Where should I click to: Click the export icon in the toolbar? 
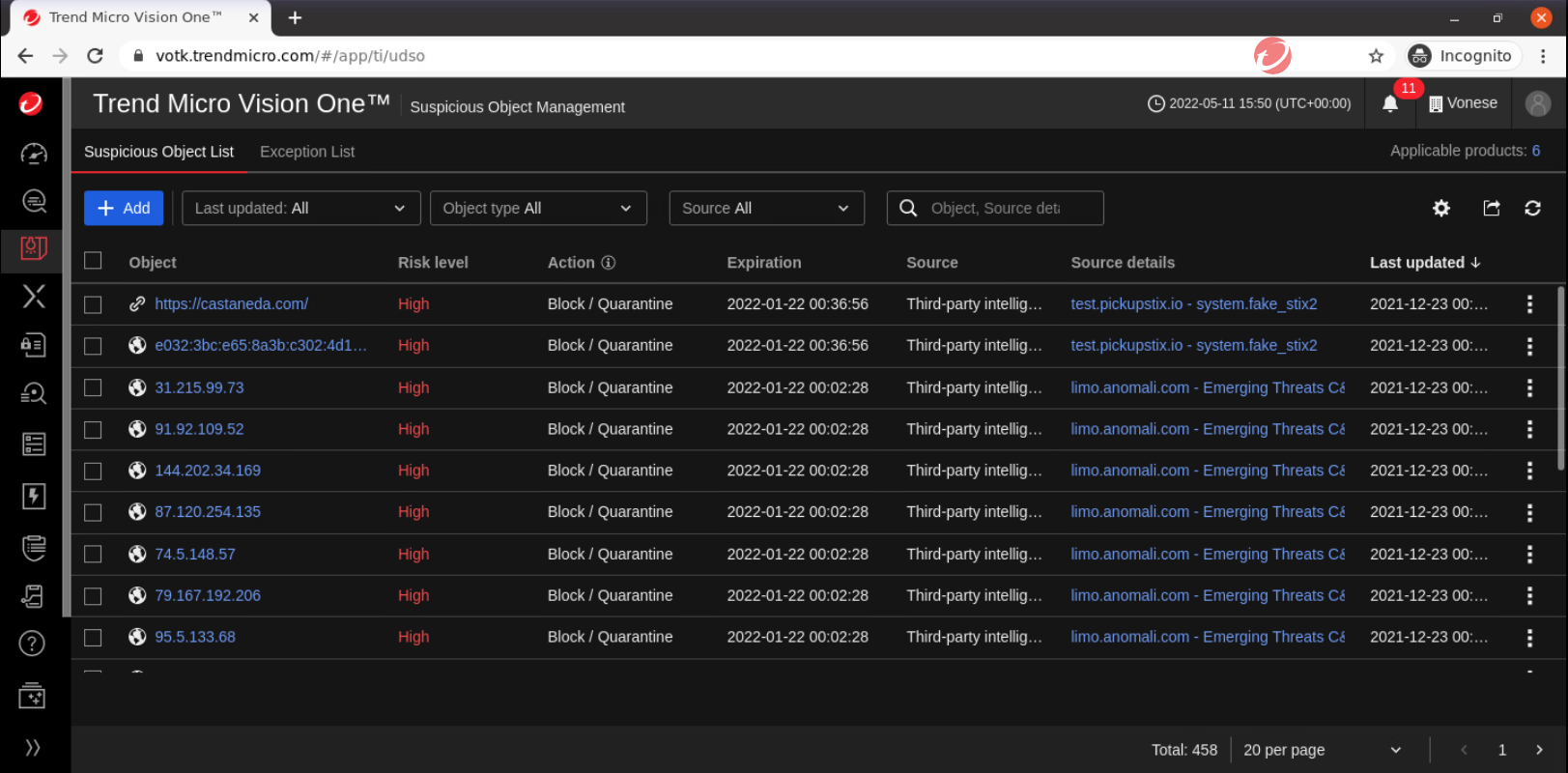point(1491,208)
